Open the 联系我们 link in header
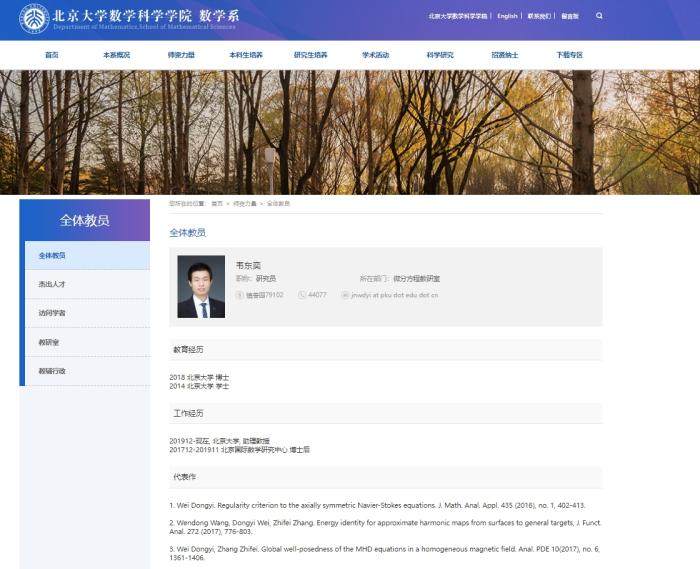 pos(538,16)
